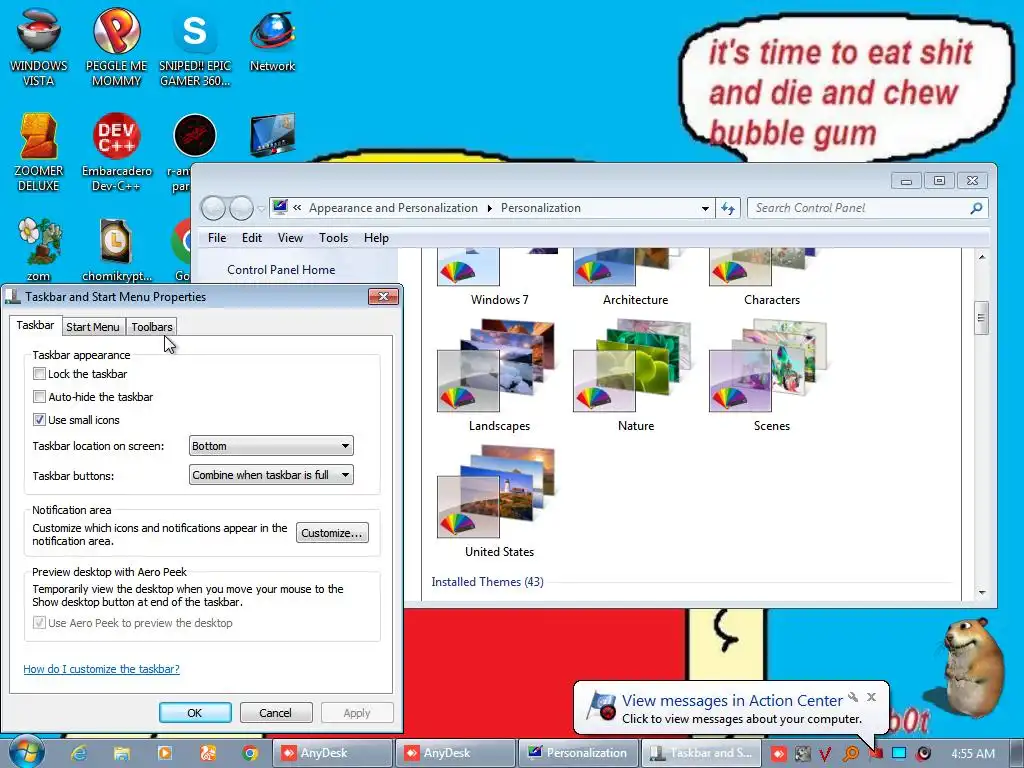Expand the Taskbar buttons combo box
This screenshot has width=1024, height=768.
(x=271, y=475)
